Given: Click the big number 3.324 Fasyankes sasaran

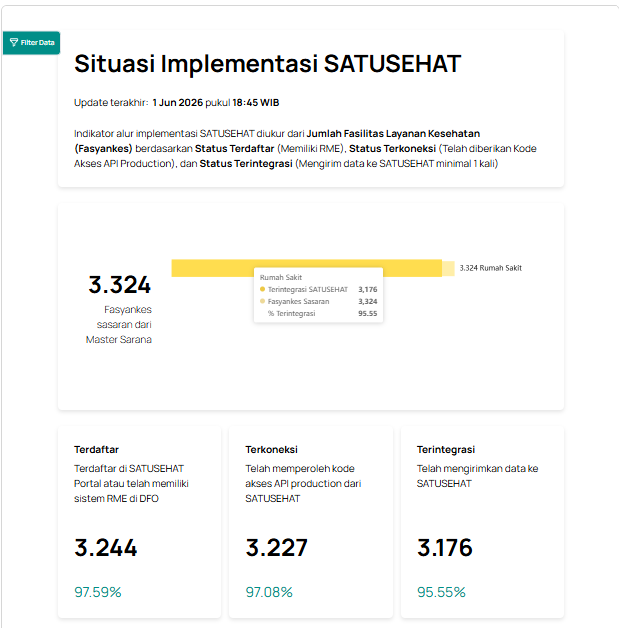Looking at the screenshot, I should (x=119, y=285).
